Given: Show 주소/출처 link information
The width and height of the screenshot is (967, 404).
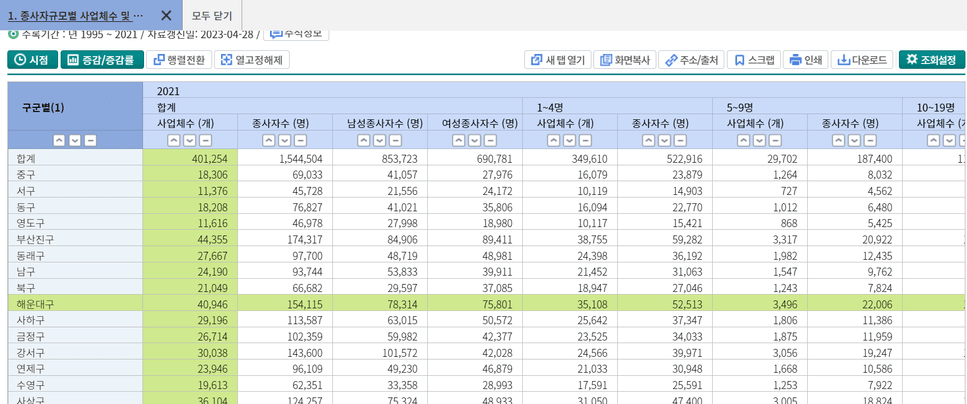Looking at the screenshot, I should [x=691, y=60].
